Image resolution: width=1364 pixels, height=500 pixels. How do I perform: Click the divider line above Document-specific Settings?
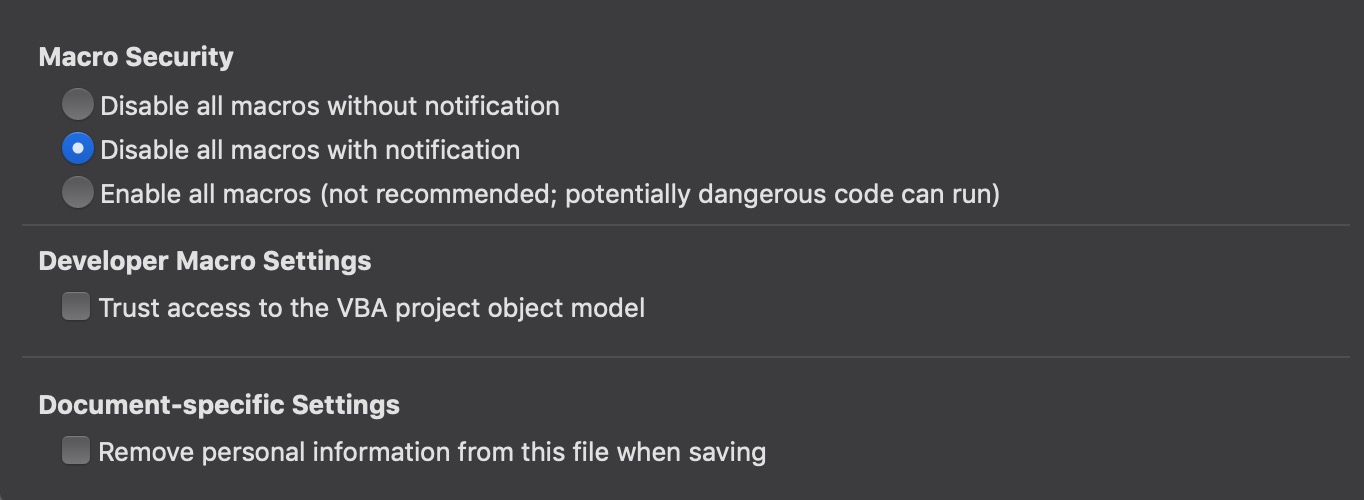point(685,357)
